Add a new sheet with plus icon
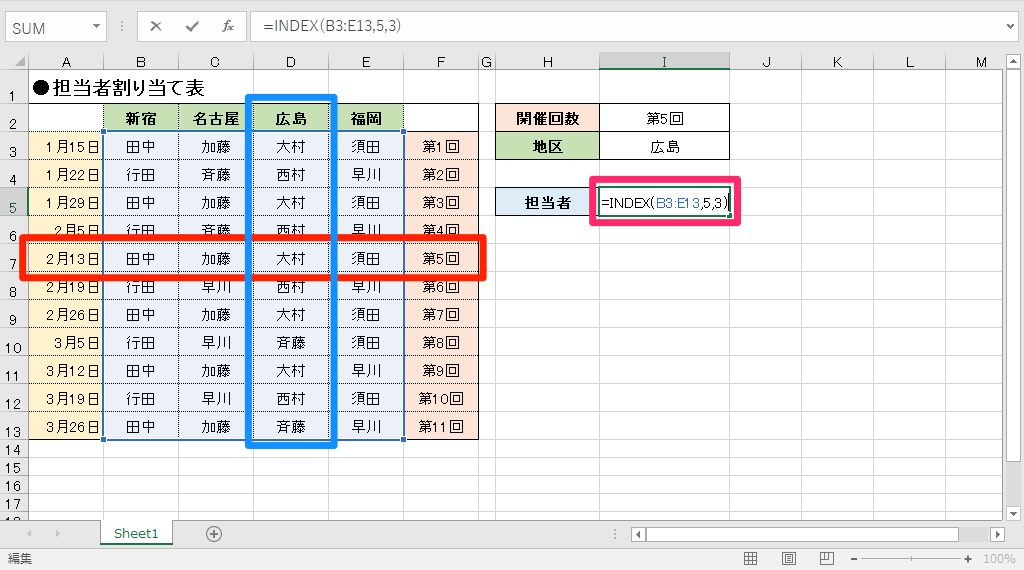The width and height of the screenshot is (1024, 570). [x=214, y=534]
